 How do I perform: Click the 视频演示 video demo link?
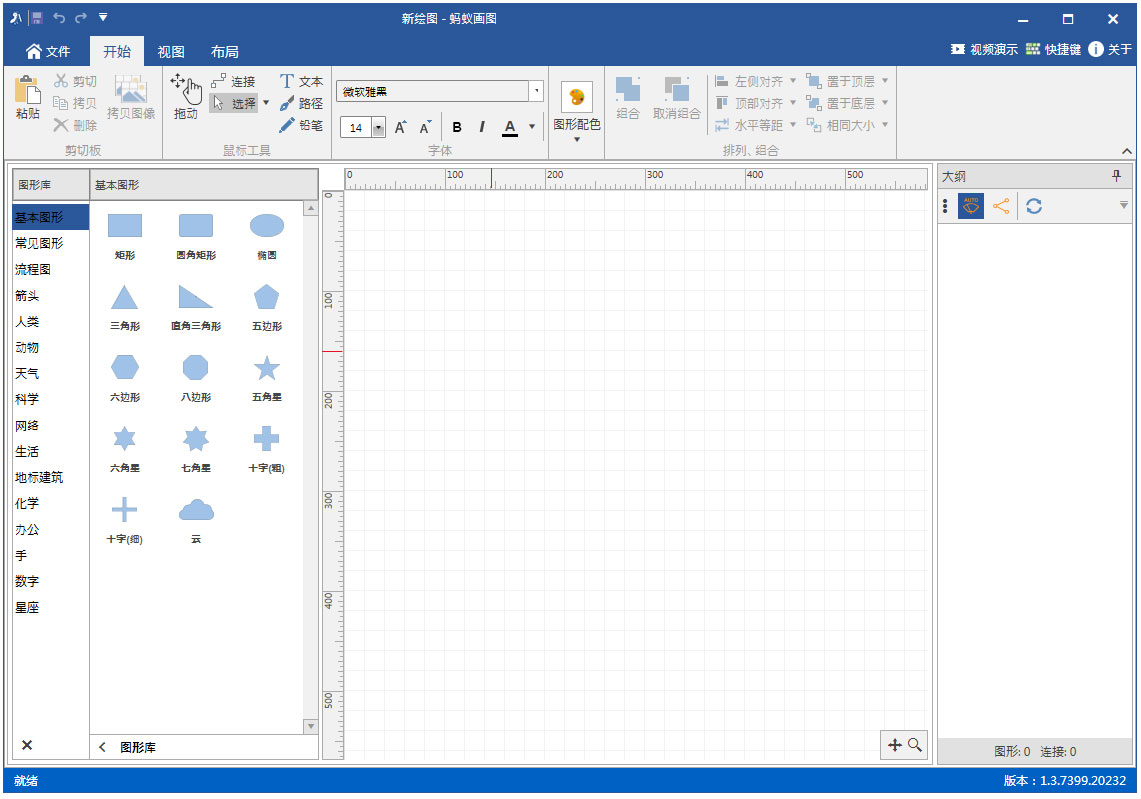point(984,49)
